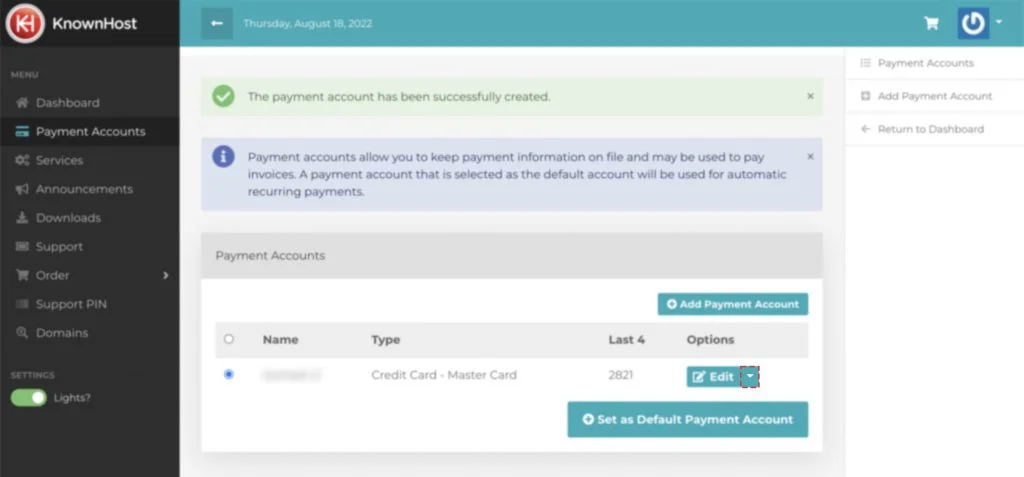
Task: Click the green success checkmark icon
Action: 223,97
